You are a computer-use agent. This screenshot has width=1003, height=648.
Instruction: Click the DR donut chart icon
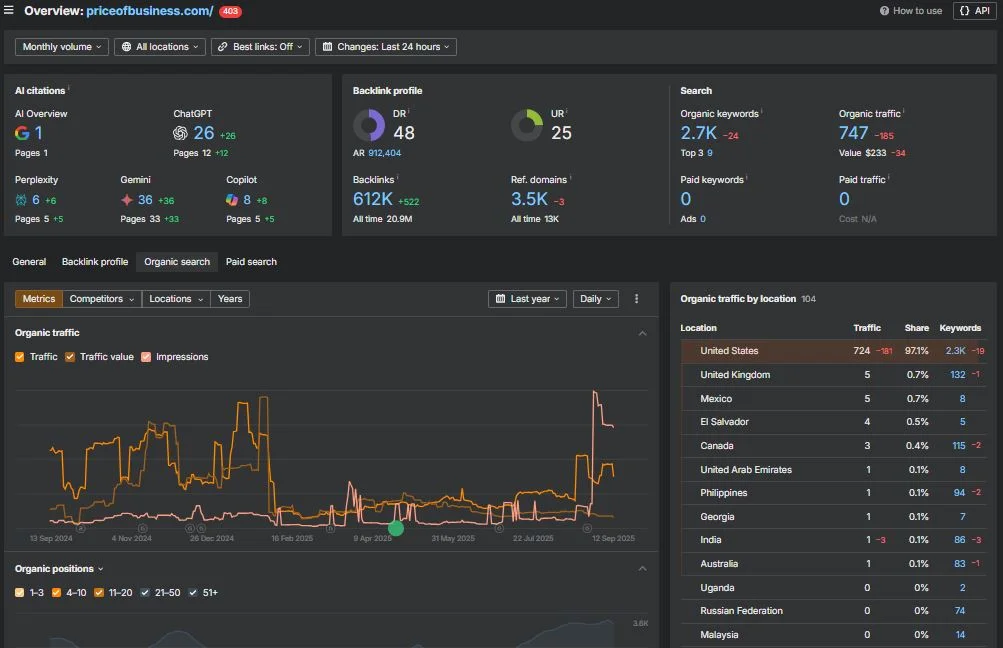369,125
